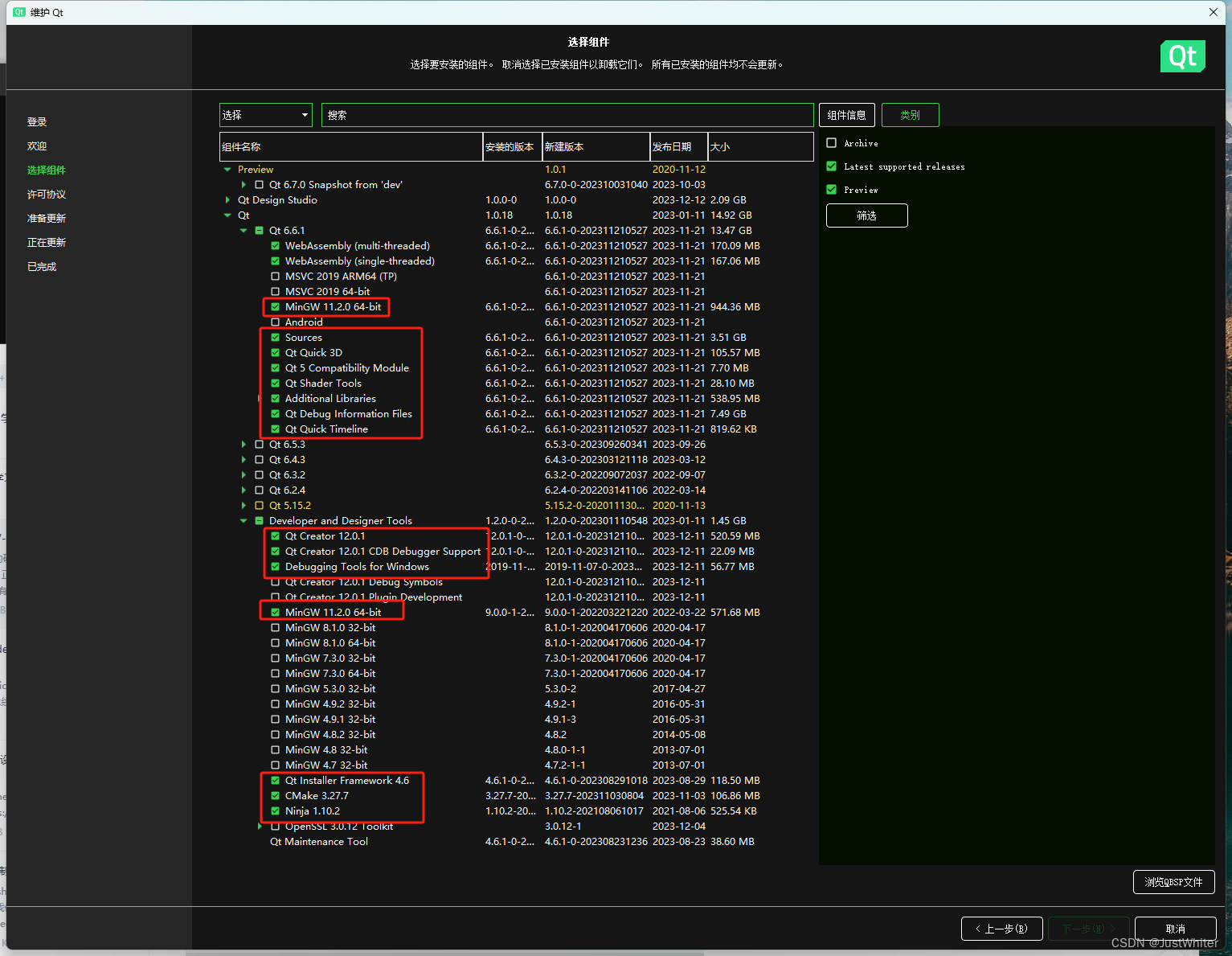Switch to the 组件信息 tab
This screenshot has height=956, width=1232.
coord(846,114)
